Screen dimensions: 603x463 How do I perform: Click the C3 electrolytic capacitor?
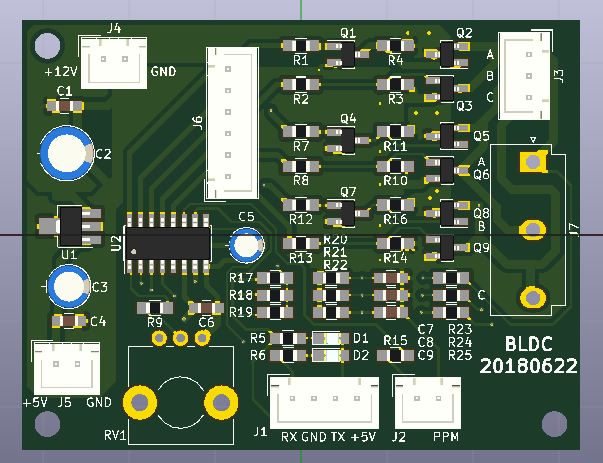(69, 286)
